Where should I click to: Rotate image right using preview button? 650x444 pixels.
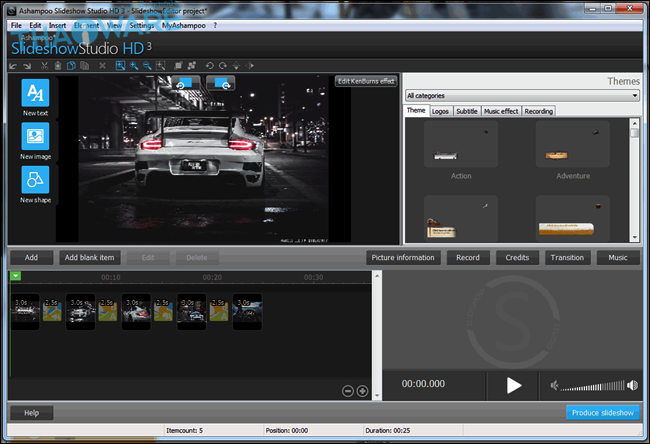(x=219, y=82)
